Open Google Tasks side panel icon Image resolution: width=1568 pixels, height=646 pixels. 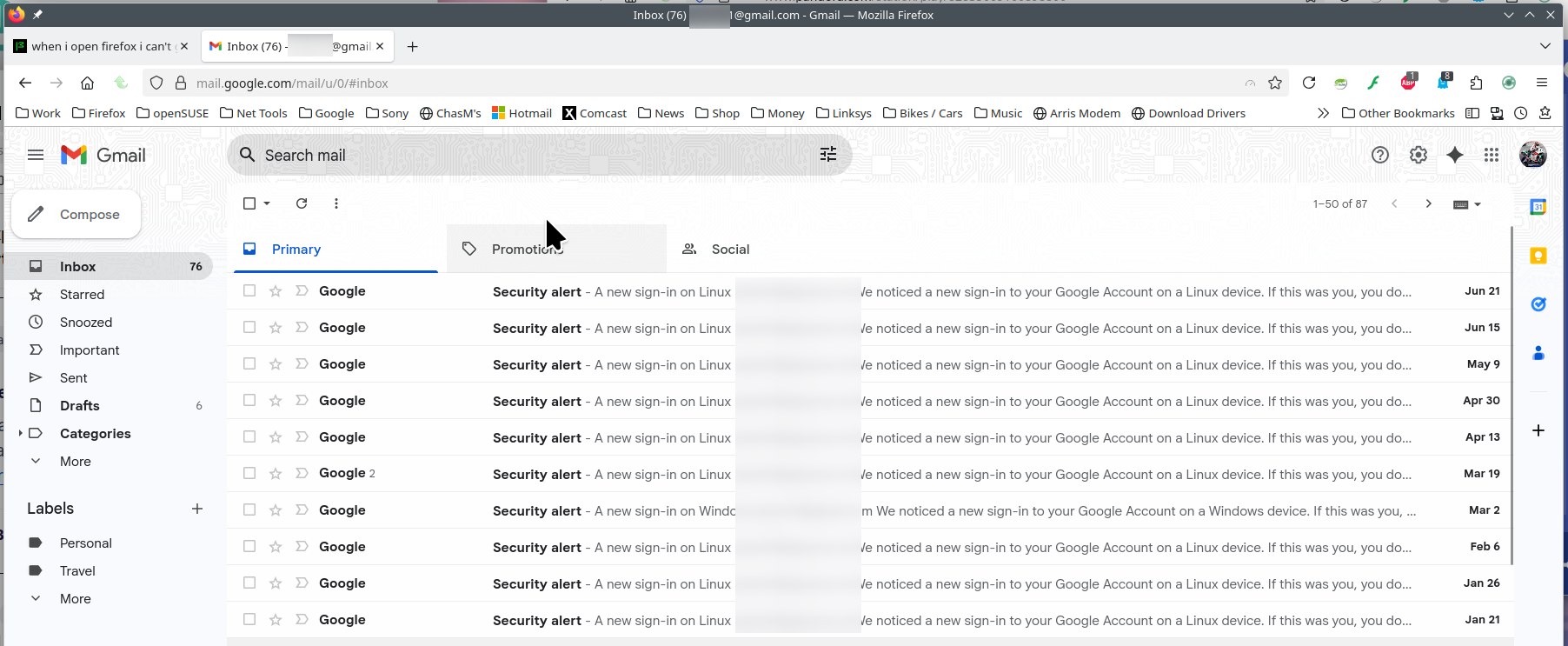coord(1538,304)
